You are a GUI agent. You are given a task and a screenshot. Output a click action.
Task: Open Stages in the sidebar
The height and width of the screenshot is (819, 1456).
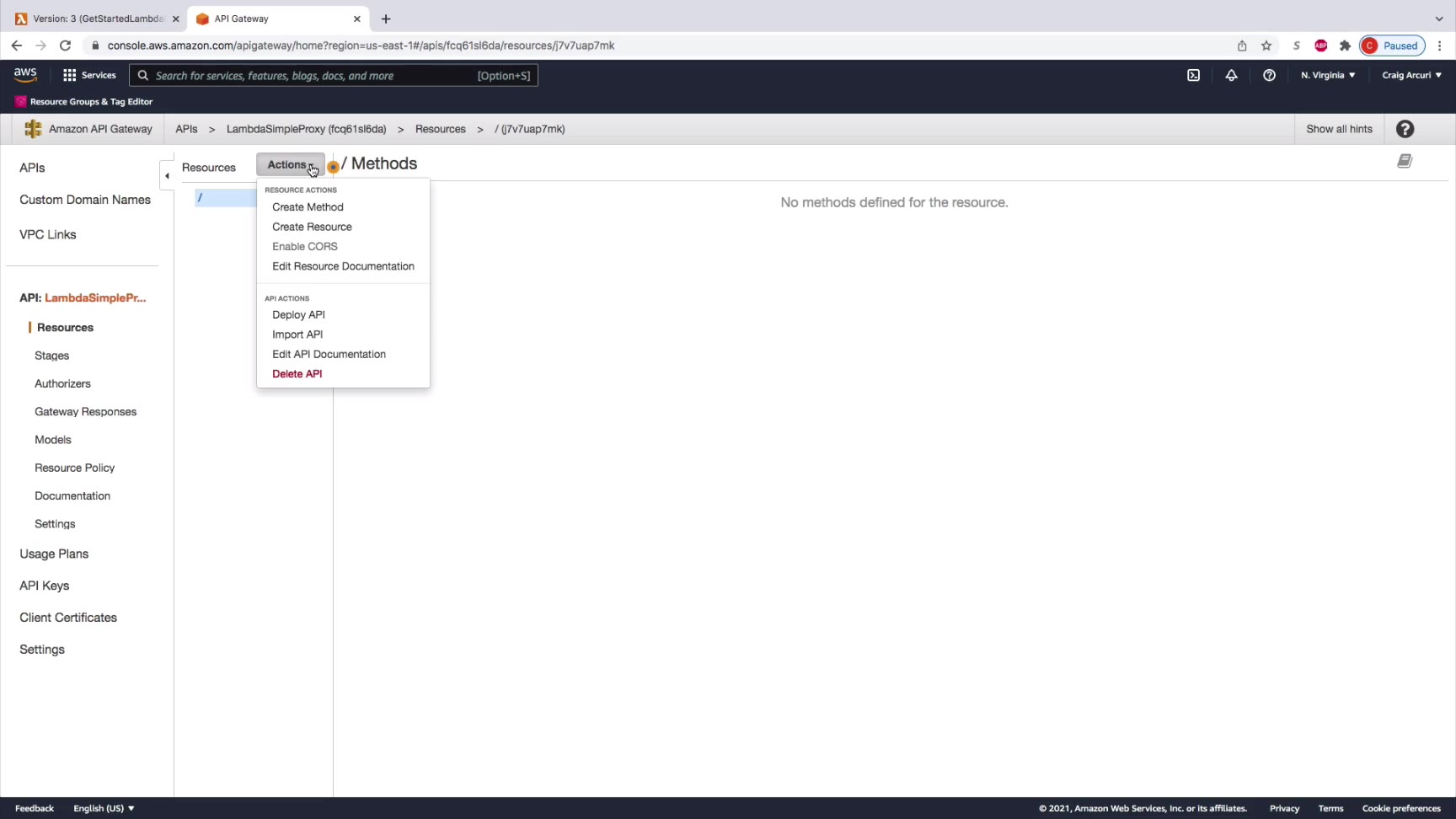click(x=51, y=356)
